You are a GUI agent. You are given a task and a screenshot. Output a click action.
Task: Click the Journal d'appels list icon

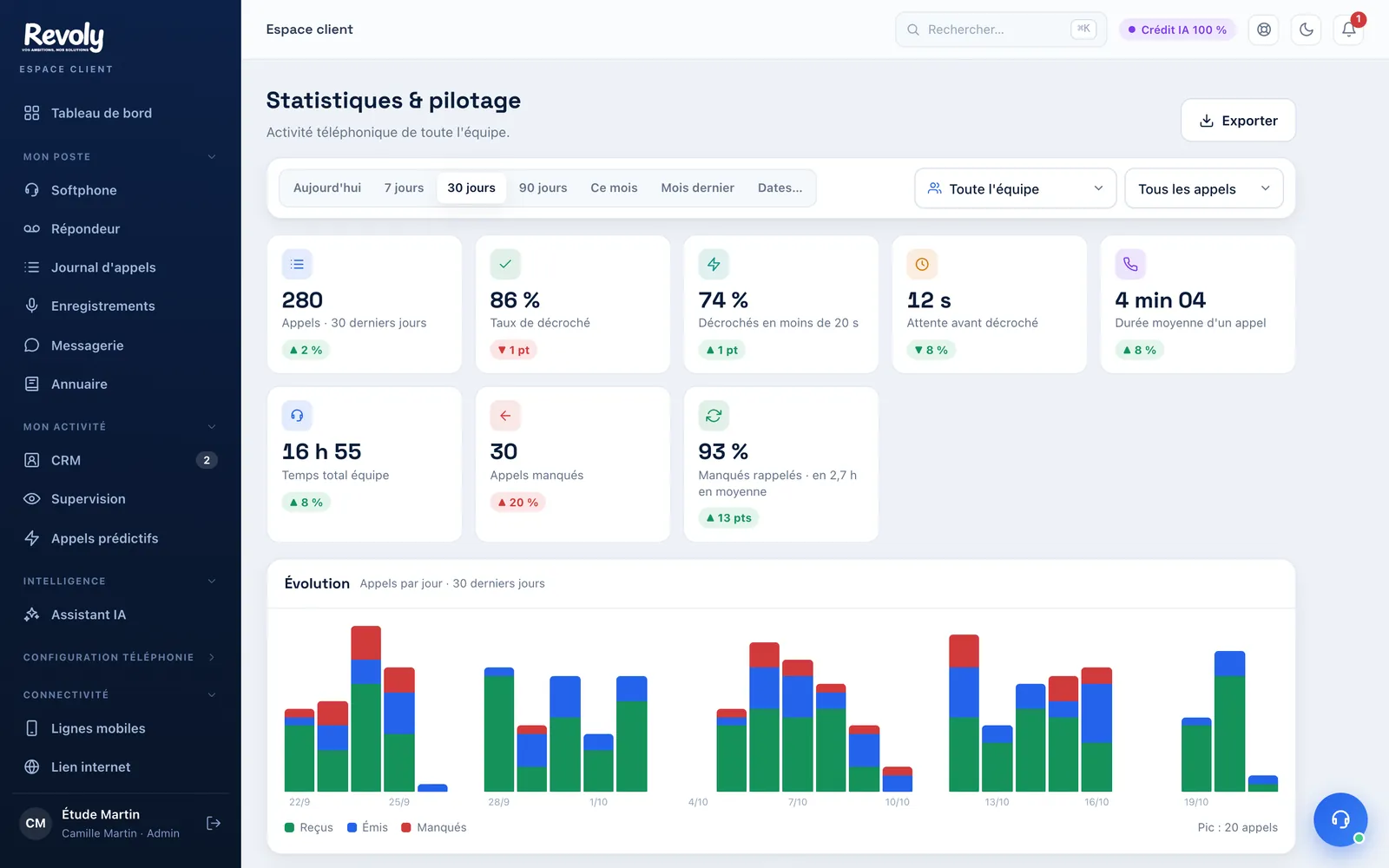[x=32, y=267]
